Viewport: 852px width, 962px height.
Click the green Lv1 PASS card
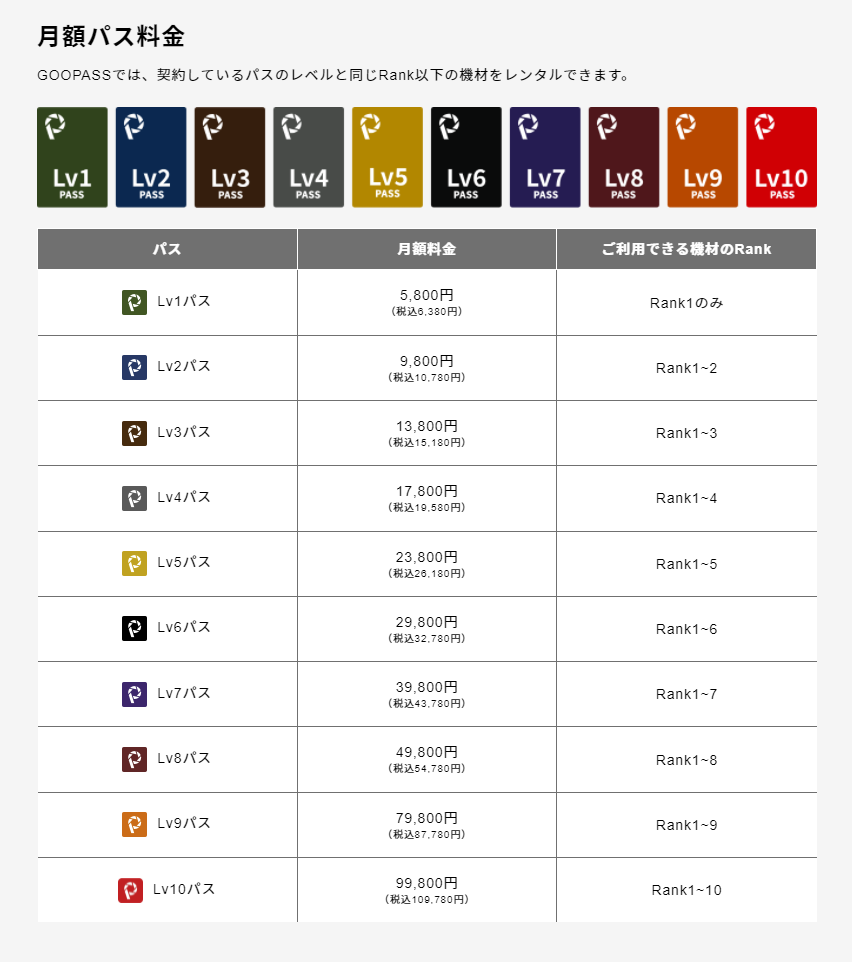(72, 157)
